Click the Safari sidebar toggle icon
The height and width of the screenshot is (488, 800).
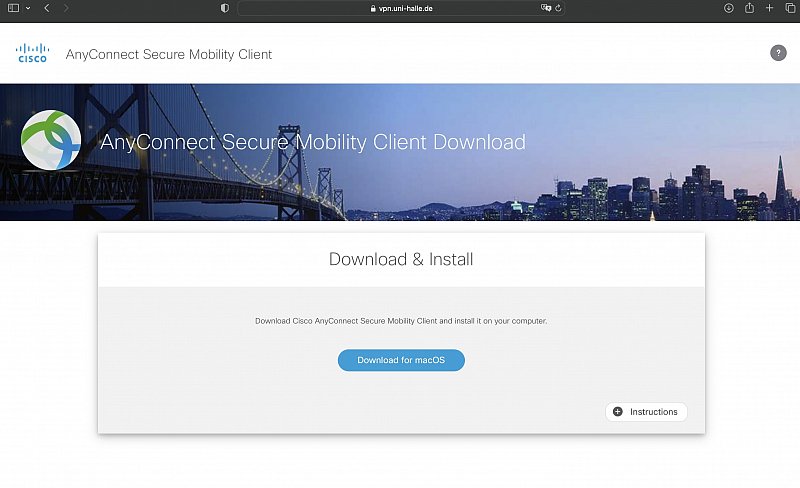click(x=14, y=8)
